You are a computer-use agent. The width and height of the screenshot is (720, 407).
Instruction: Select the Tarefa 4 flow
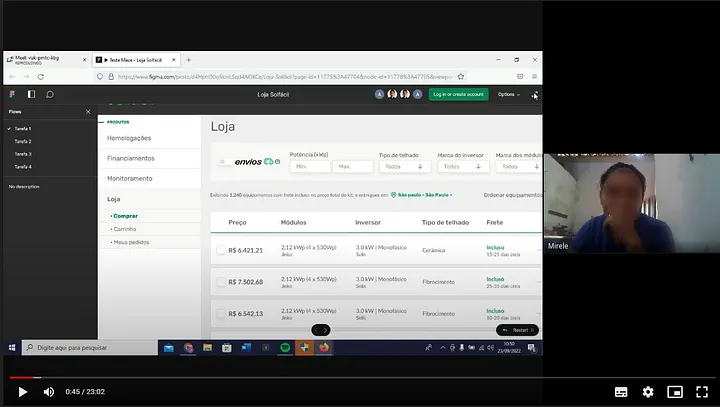pos(23,167)
